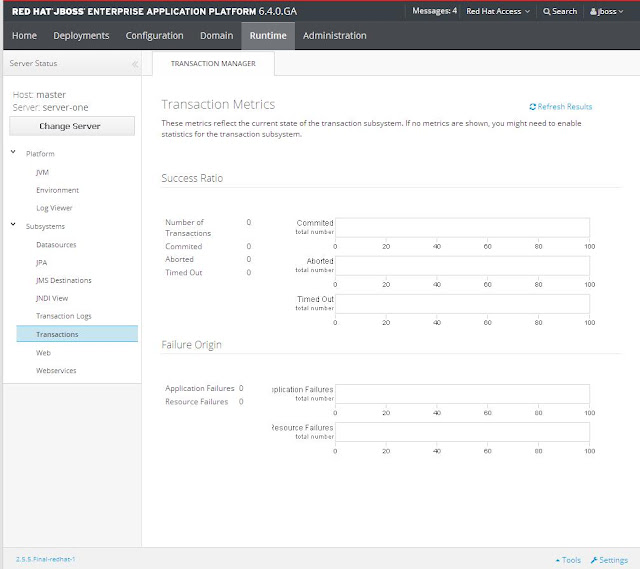Click the Aborted total number bar
This screenshot has height=569, width=640.
462,265
